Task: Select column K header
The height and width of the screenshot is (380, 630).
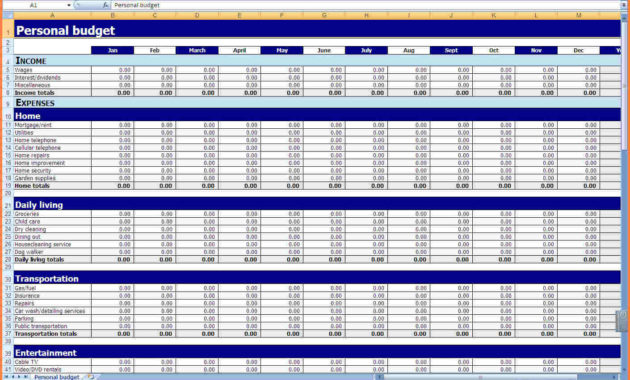Action: [x=493, y=15]
